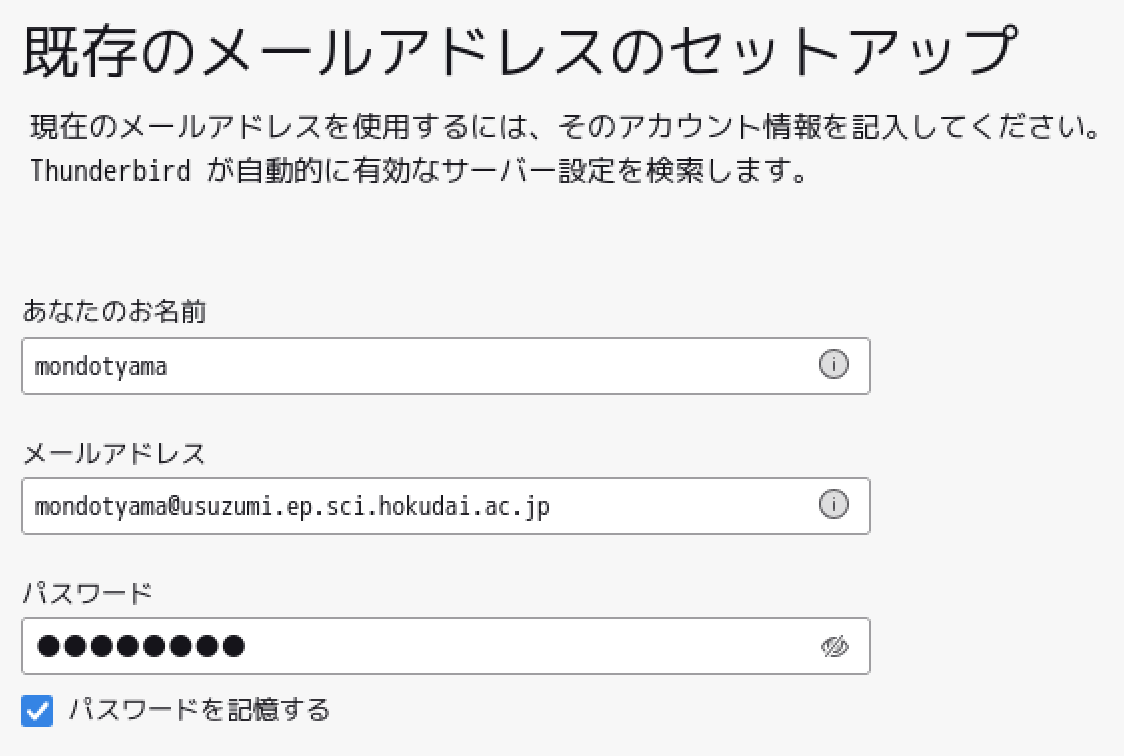Click the あなたのお名前 field label

click(x=114, y=311)
